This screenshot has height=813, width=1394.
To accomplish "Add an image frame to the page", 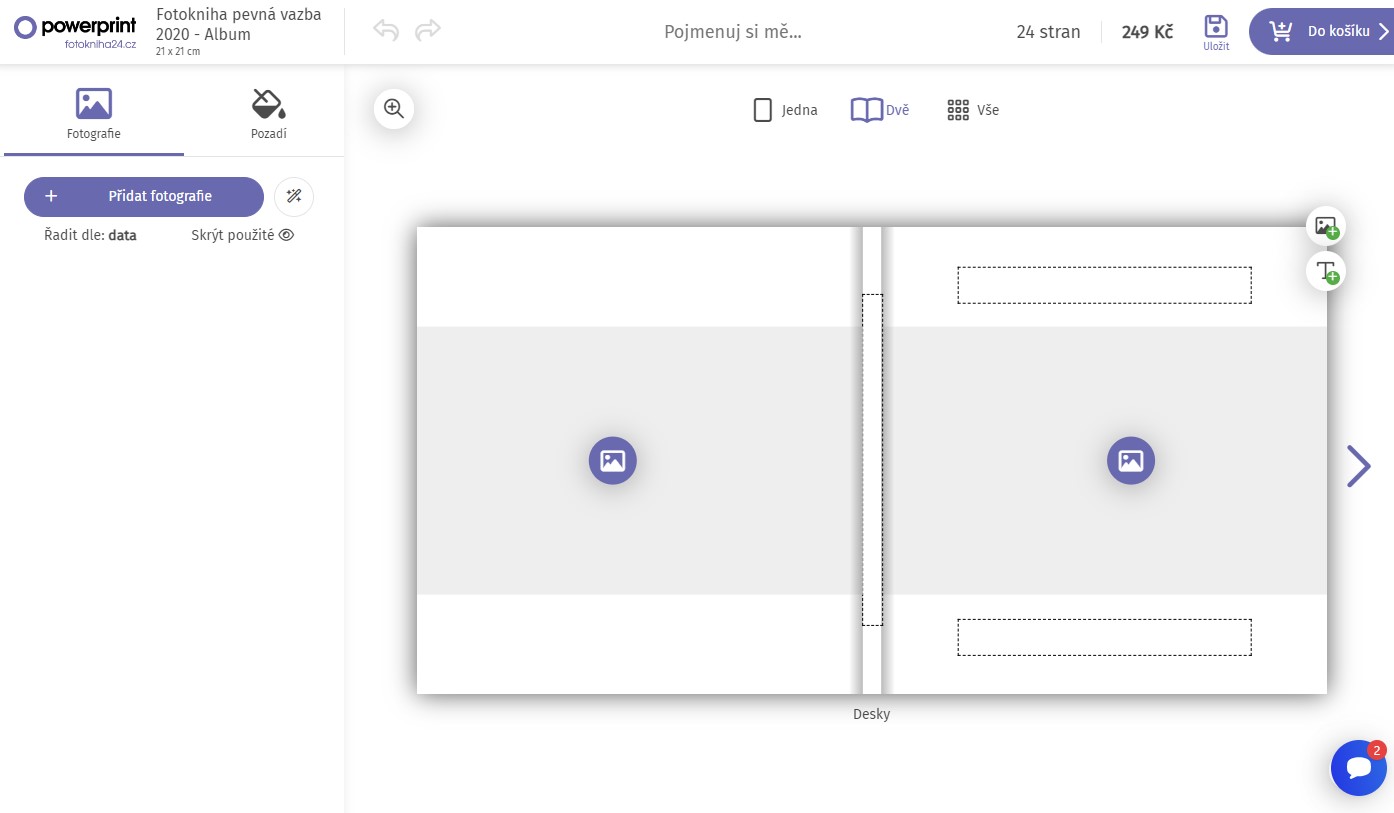I will click(1326, 226).
